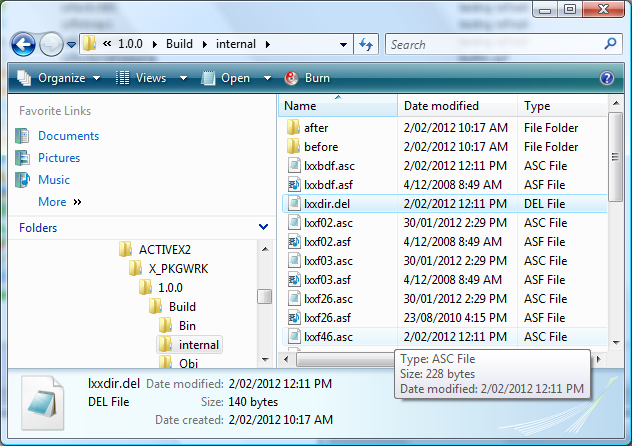This screenshot has height=446, width=632.
Task: Select lxxf02.asc file icon
Action: (x=294, y=222)
